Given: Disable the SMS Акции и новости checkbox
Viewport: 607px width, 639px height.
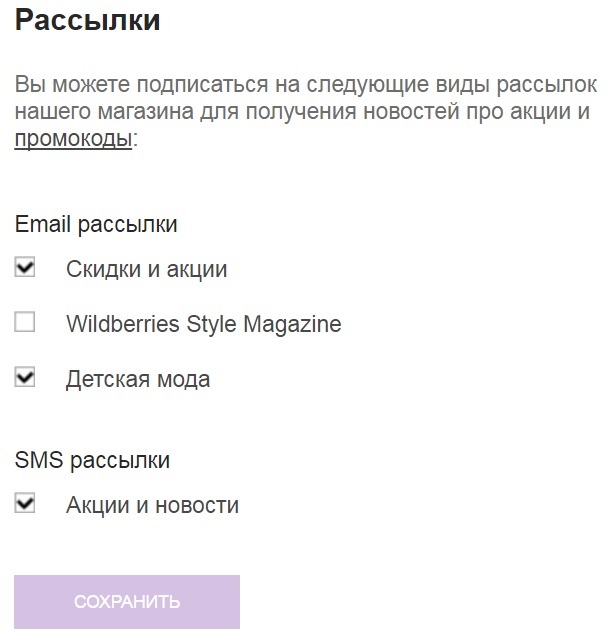Looking at the screenshot, I should click(x=25, y=504).
